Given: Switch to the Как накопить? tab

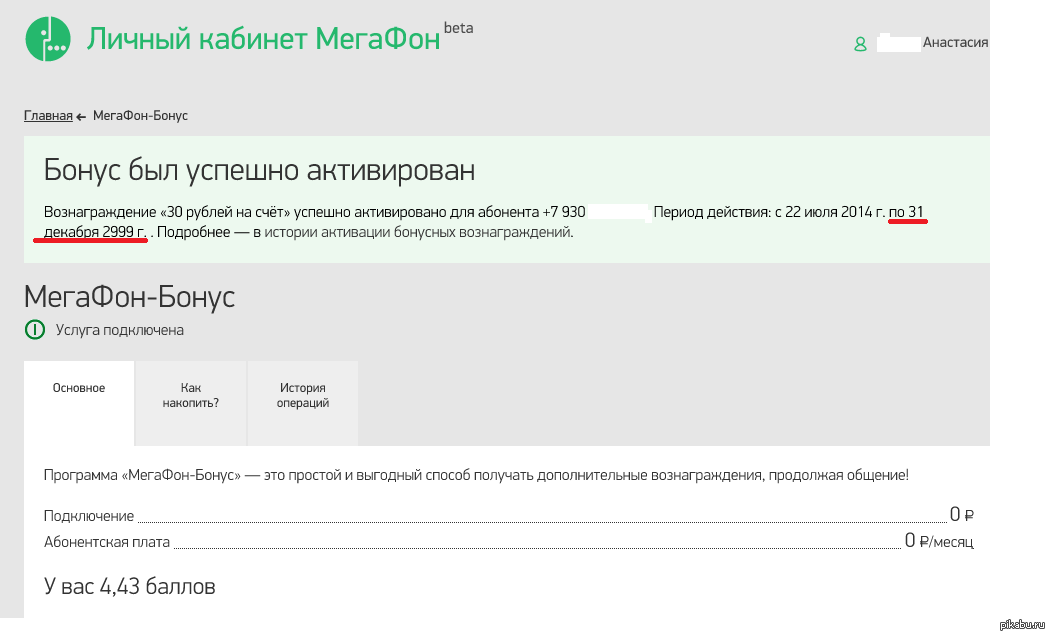Looking at the screenshot, I should [x=191, y=403].
